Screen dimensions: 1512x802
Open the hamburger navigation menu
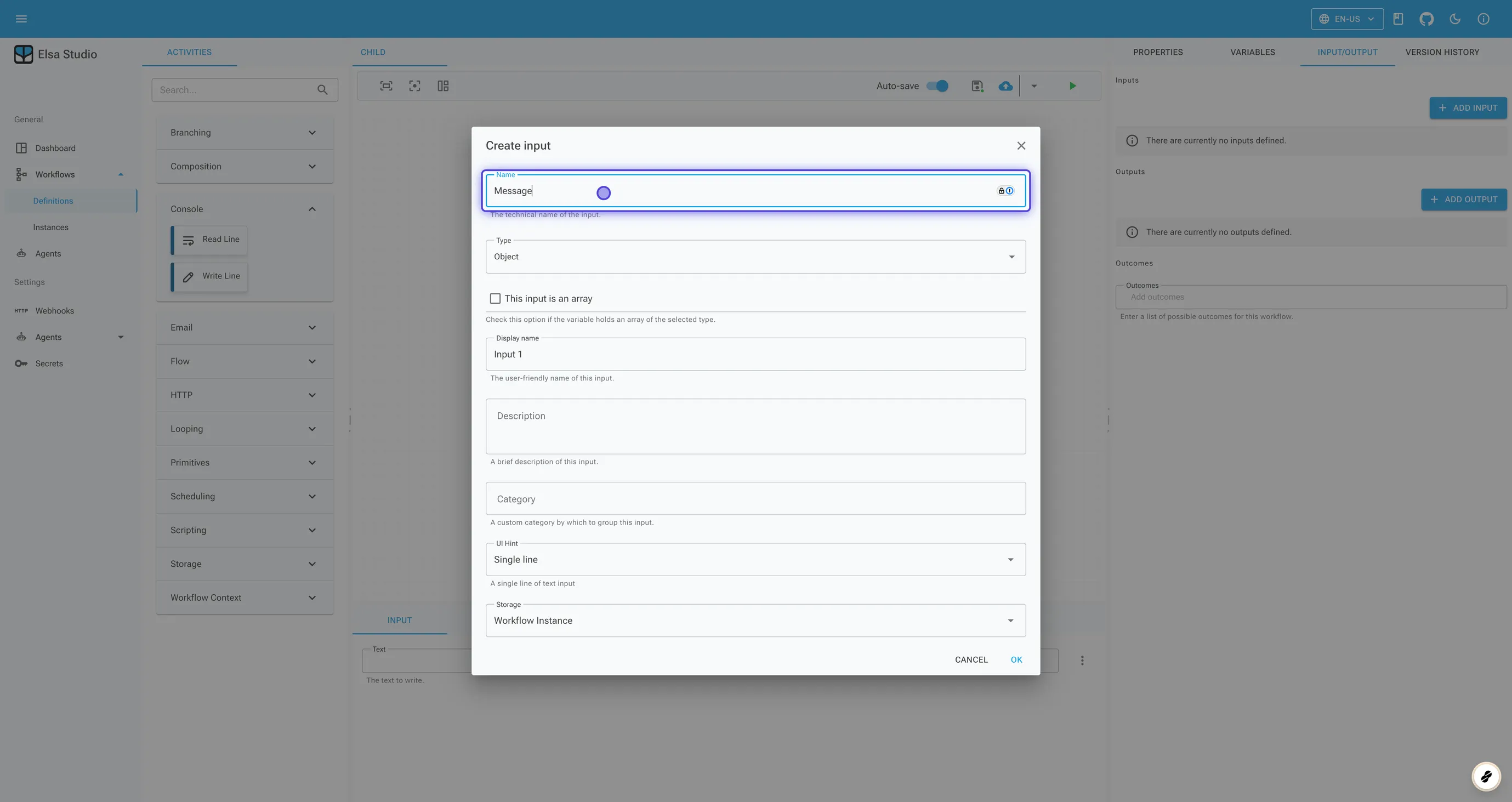coord(21,19)
